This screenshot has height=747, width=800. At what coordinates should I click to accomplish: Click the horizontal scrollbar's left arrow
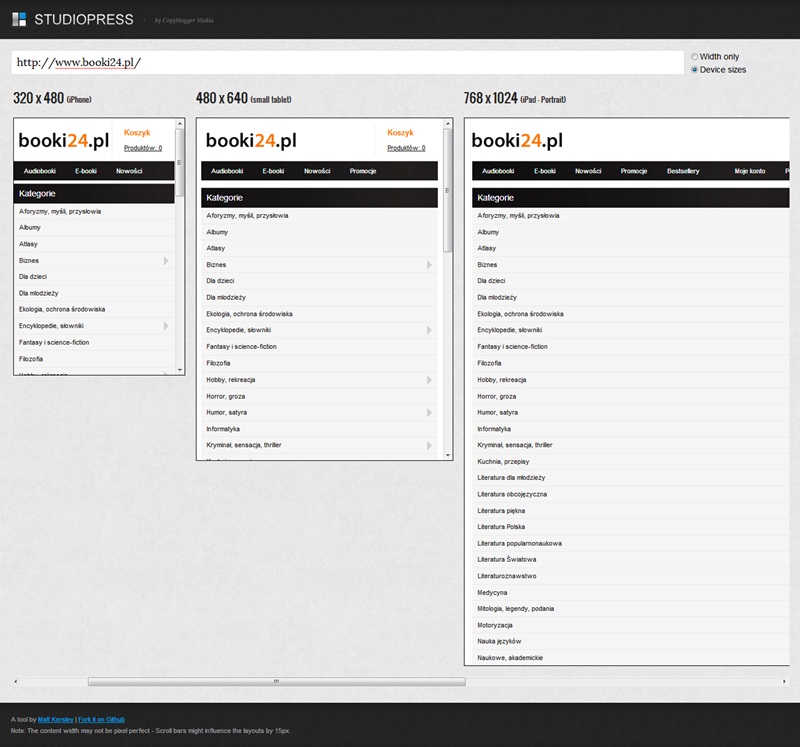[x=15, y=682]
